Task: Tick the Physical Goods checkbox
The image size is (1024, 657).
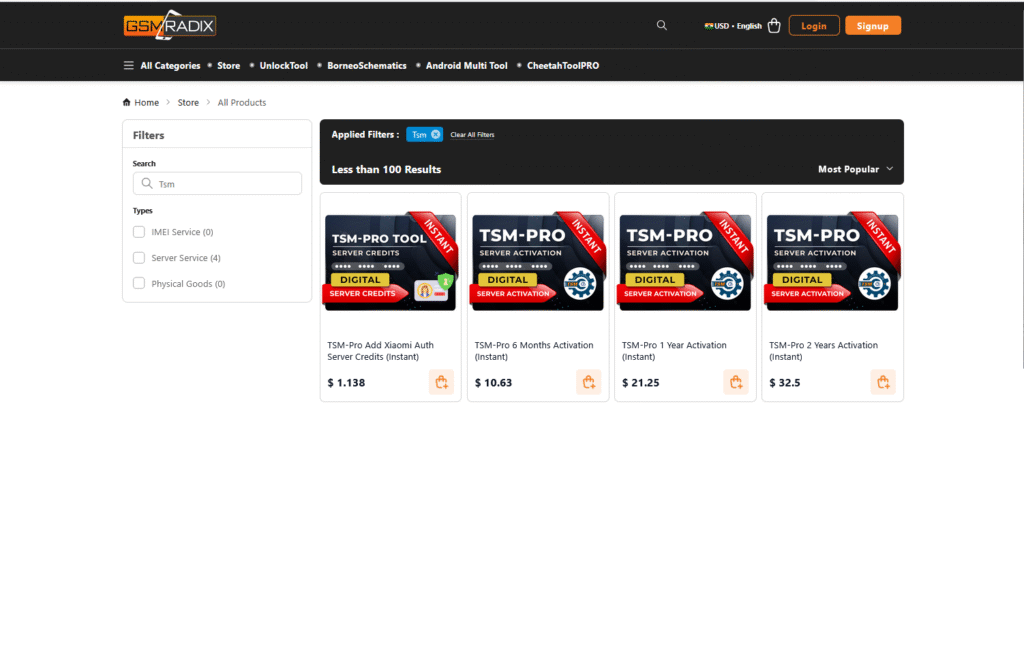Action: tap(139, 284)
